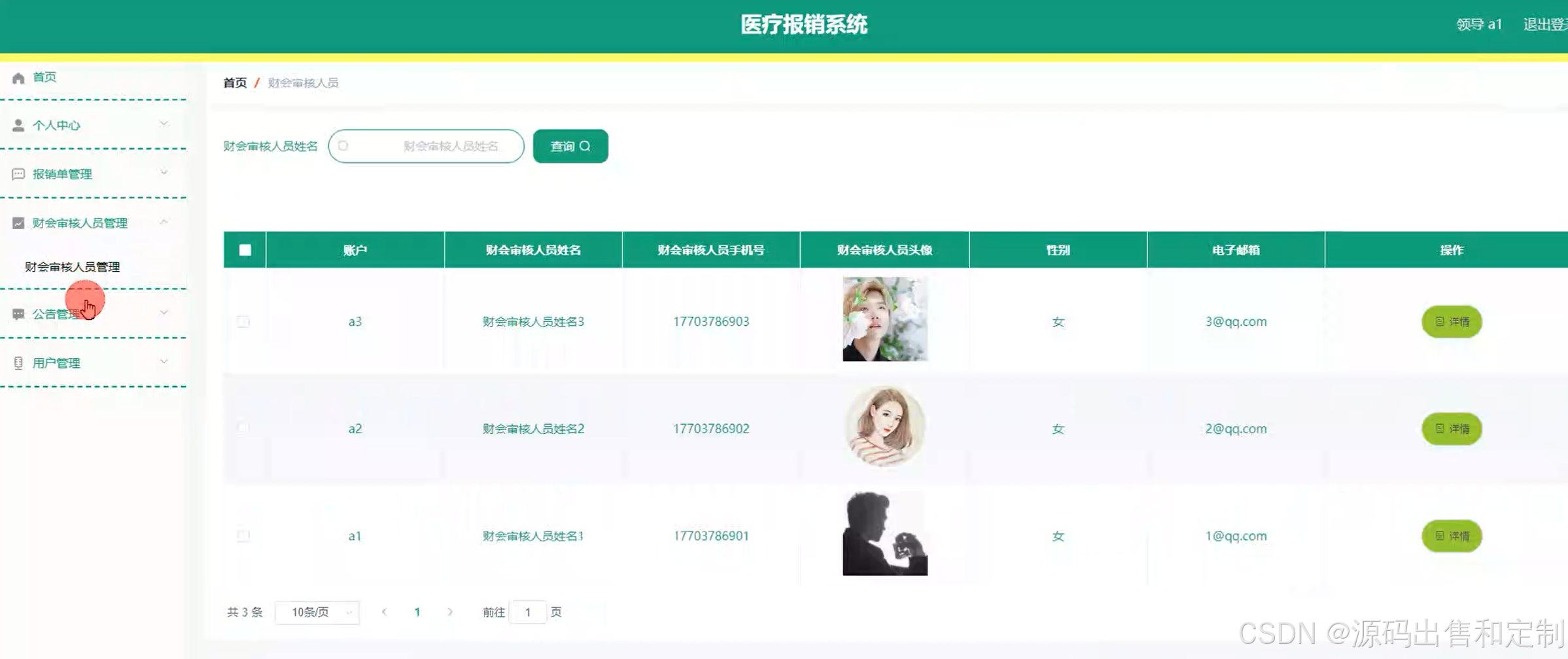The height and width of the screenshot is (659, 1568).
Task: Click the 财会审核人员姓名 search input field
Action: (x=426, y=146)
